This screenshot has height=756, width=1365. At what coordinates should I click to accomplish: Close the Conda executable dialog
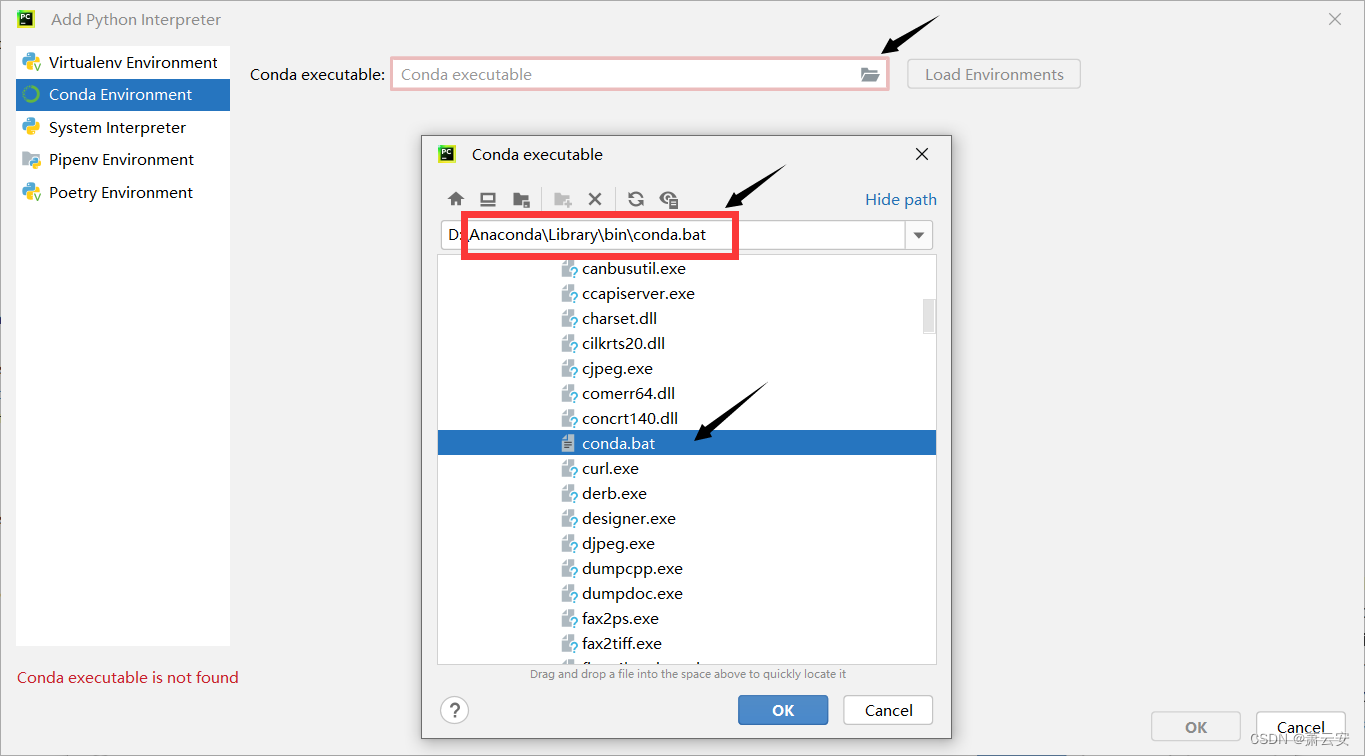point(922,154)
